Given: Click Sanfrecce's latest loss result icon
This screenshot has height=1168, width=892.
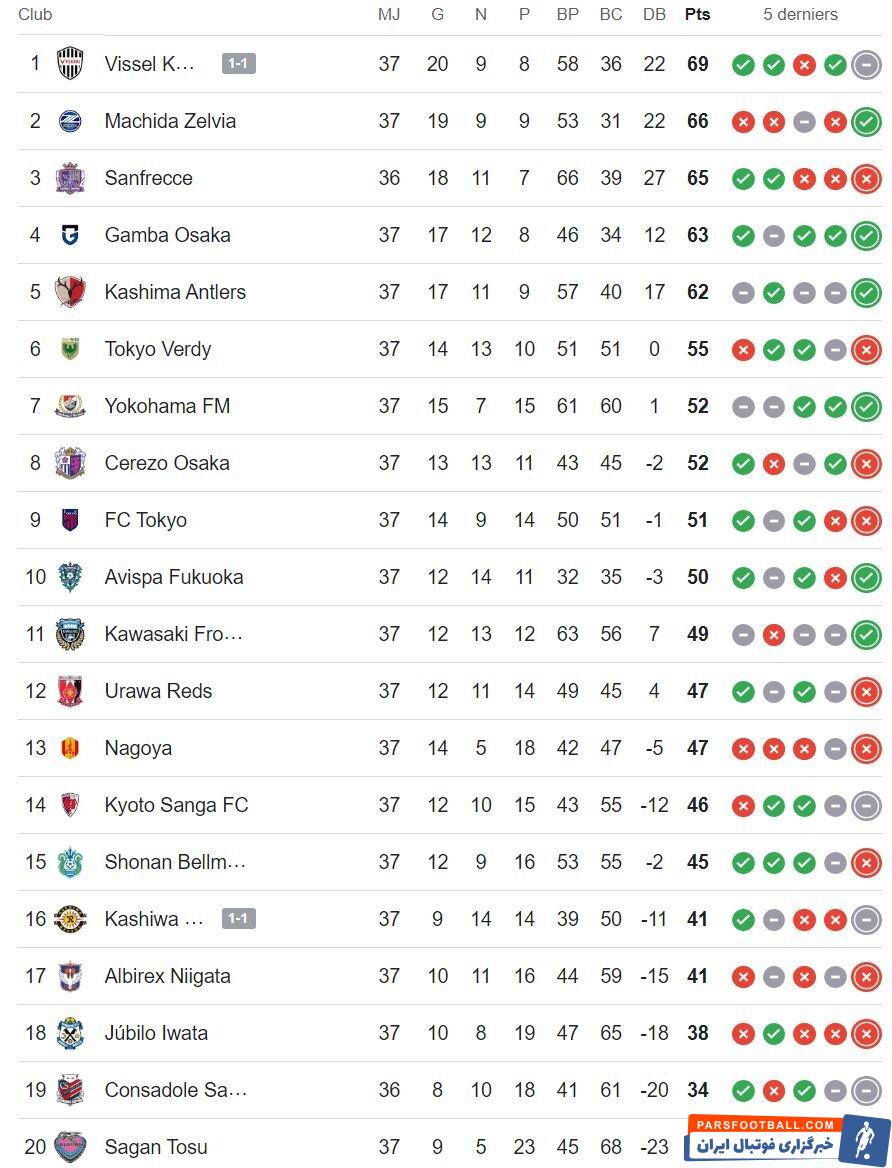Looking at the screenshot, I should click(x=866, y=179).
